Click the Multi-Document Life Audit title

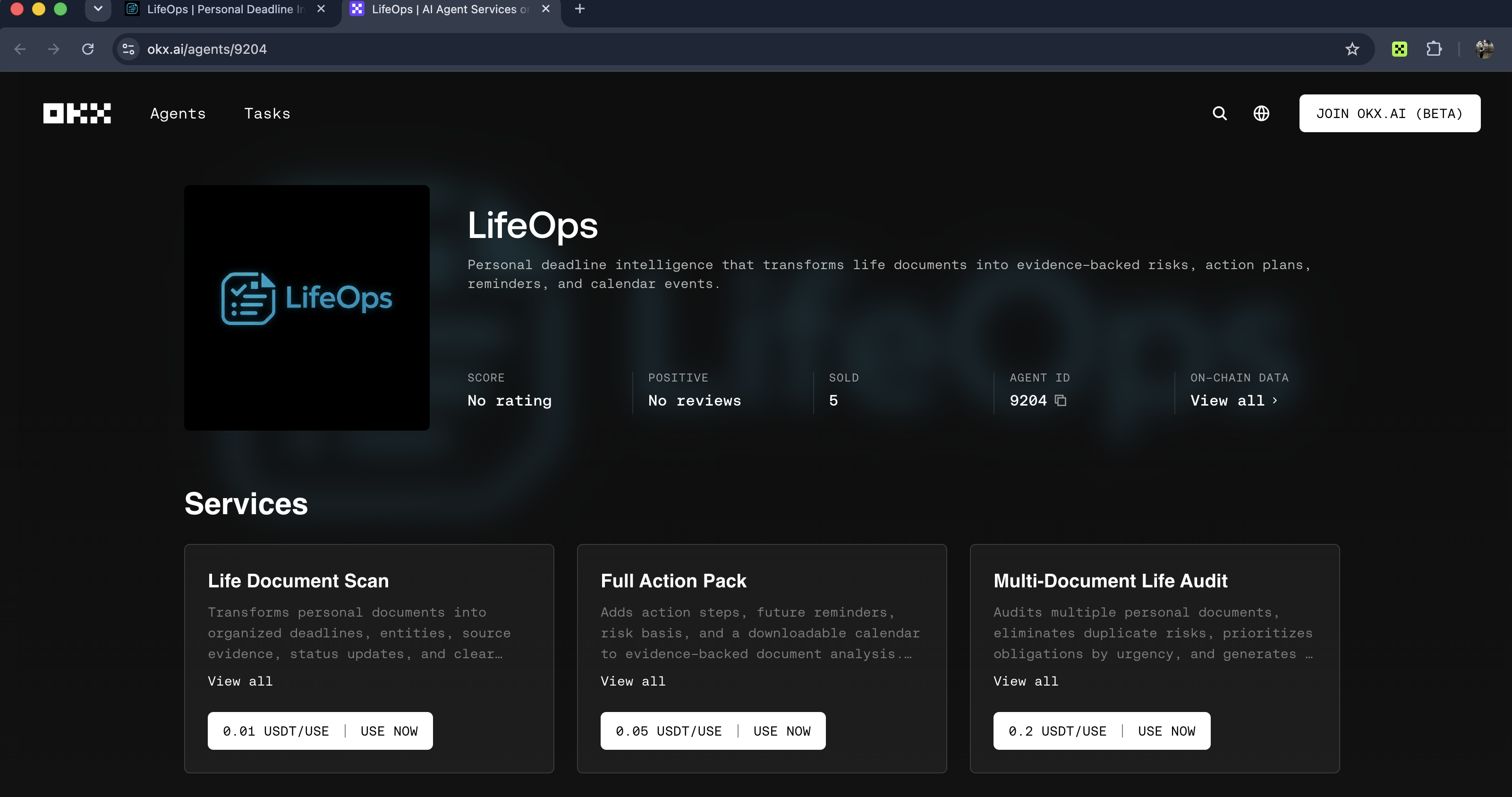pos(1110,580)
